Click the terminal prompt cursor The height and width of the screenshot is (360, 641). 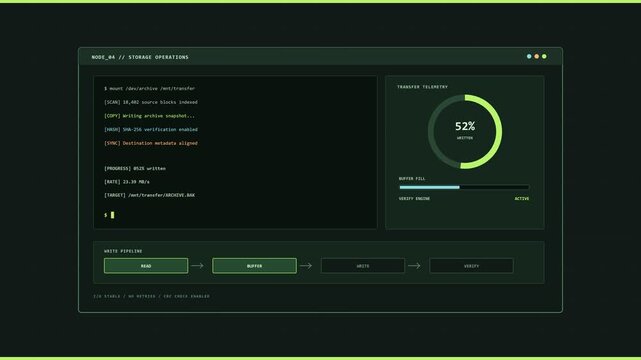pos(112,215)
